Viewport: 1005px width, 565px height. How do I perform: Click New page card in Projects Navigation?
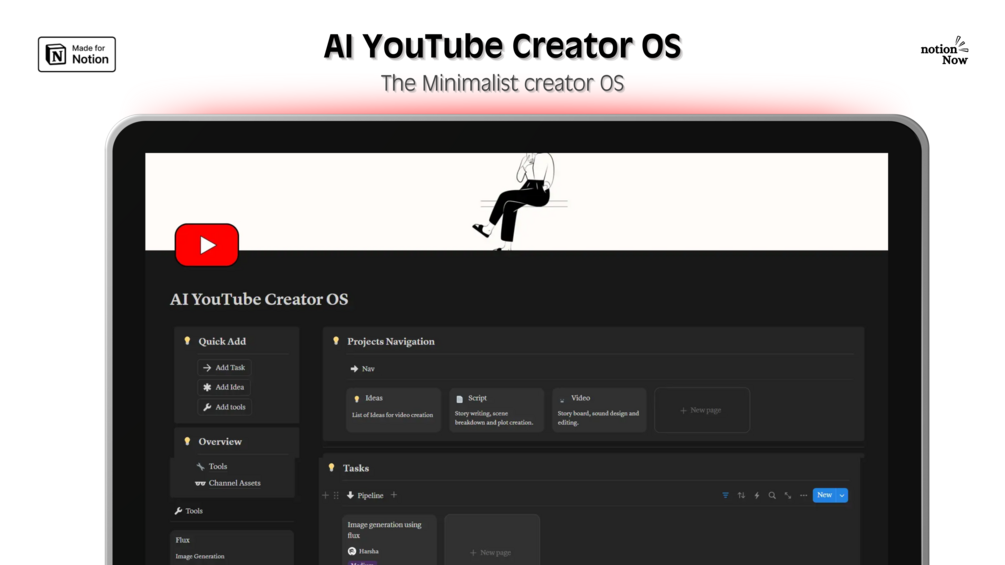pyautogui.click(x=702, y=409)
